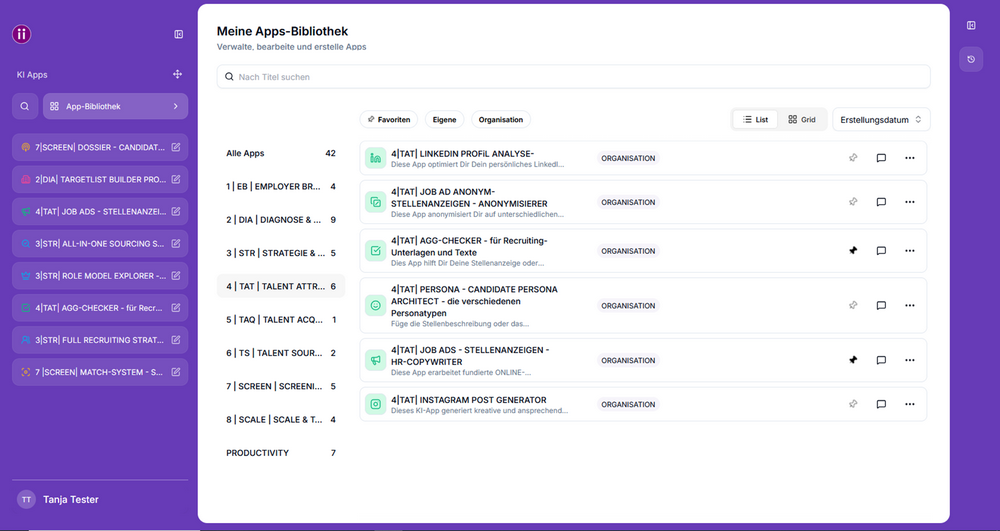Screen dimensions: 1000x531
Task: Open three-dot menu for LINKEDIN PROFIL ANALYSE
Action: click(x=910, y=158)
